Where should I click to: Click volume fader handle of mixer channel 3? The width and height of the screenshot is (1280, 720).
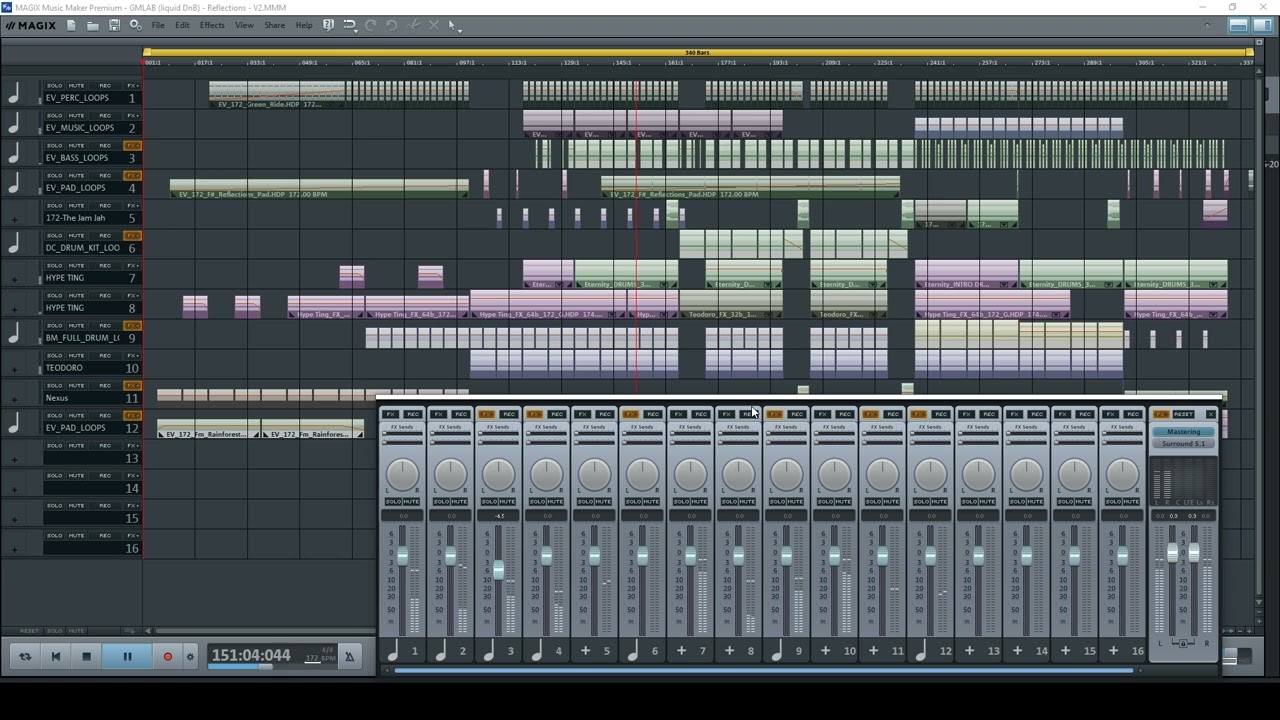click(498, 571)
